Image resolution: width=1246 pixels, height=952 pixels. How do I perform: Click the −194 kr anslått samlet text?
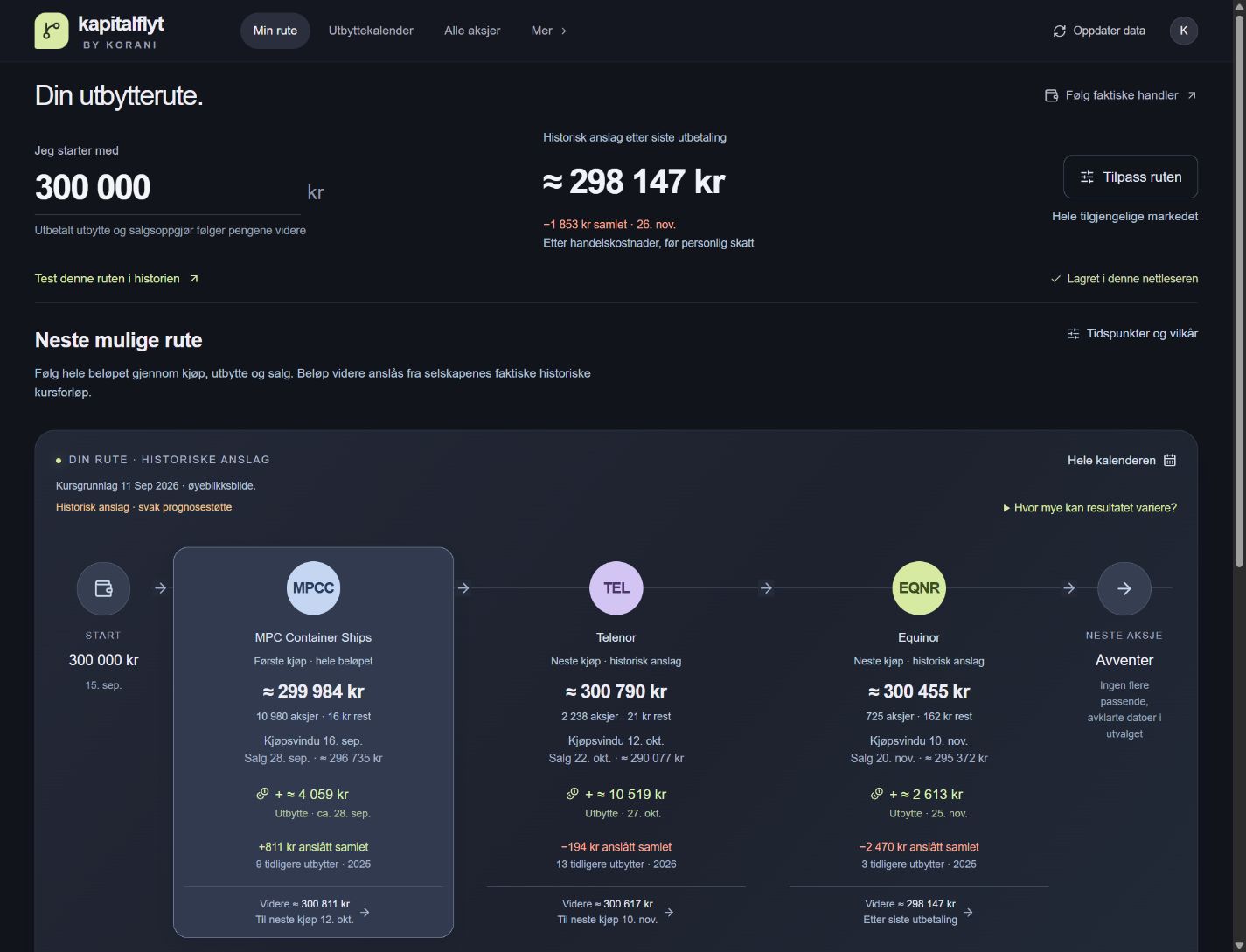616,847
